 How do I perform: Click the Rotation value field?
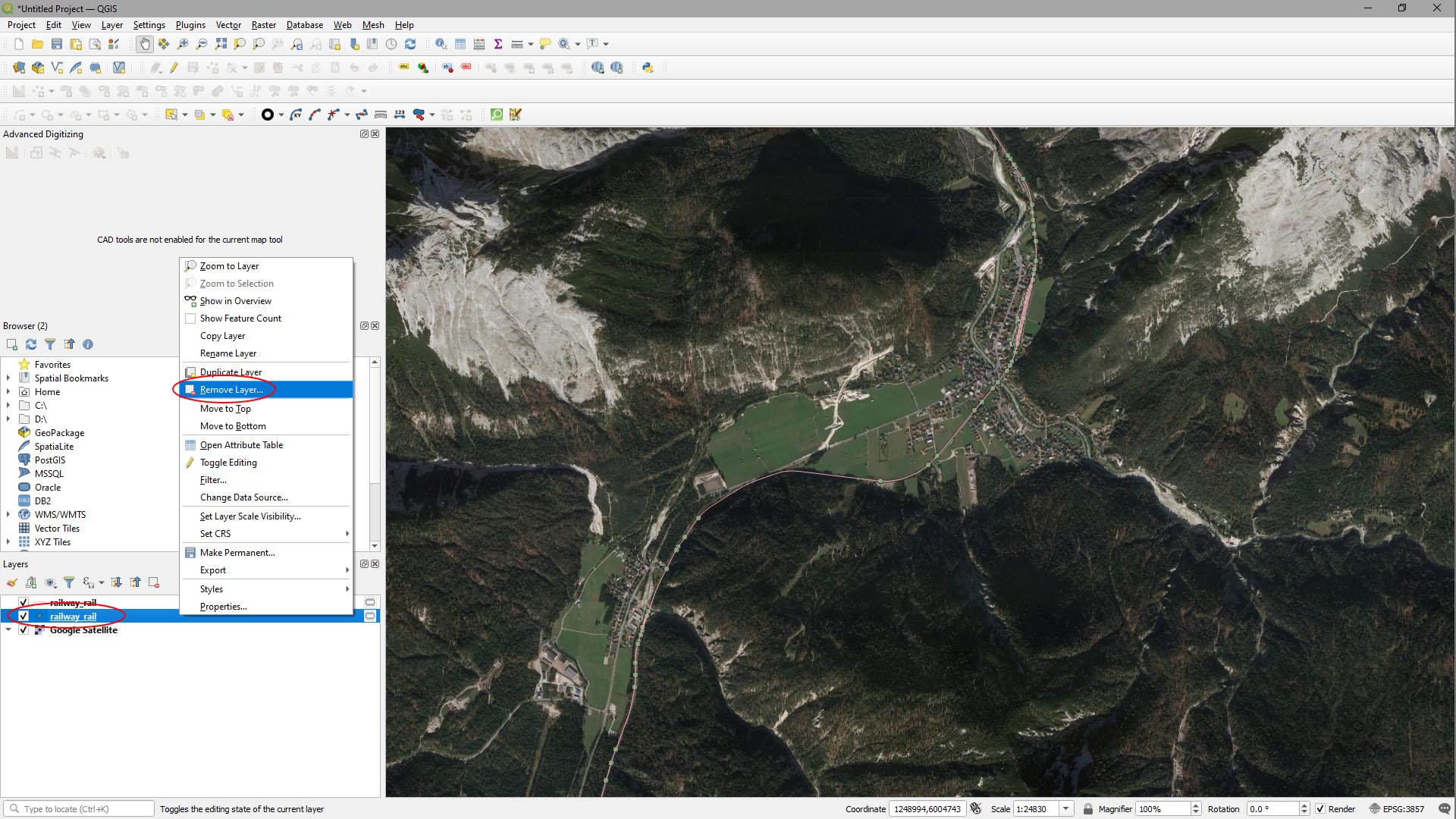click(1272, 809)
